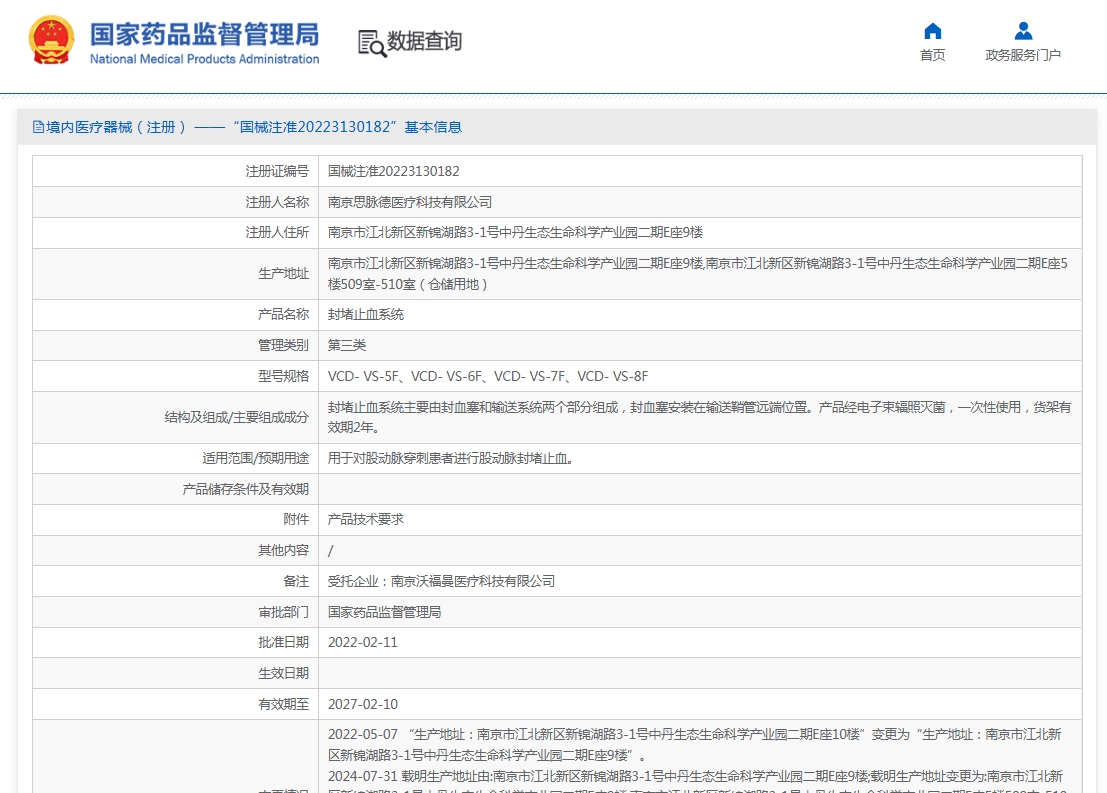
Task: Click the 有效期至 label
Action: click(x=283, y=704)
